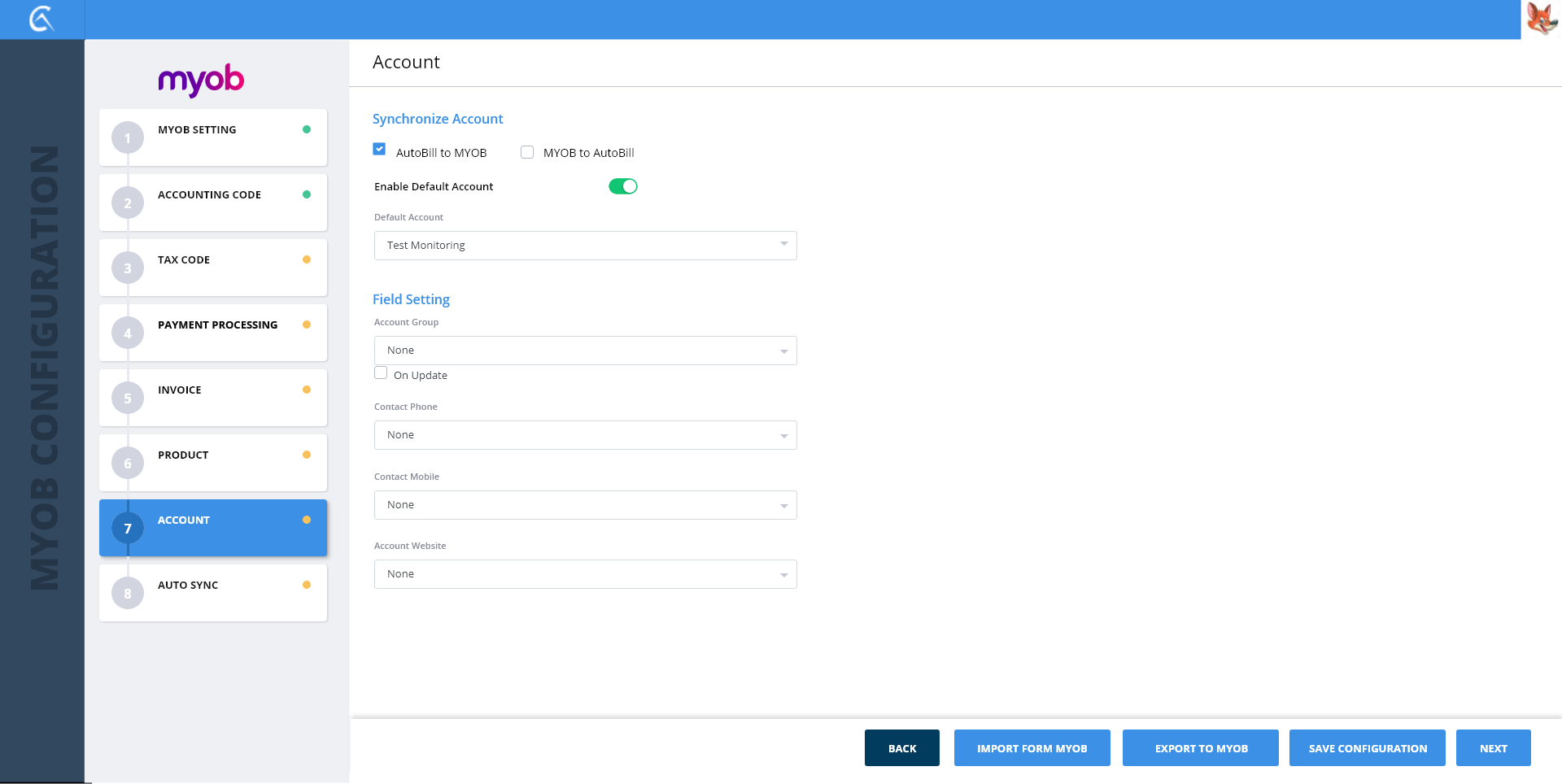Viewport: 1562px width, 784px height.
Task: Click step 5 circle for Invoice
Action: point(128,399)
